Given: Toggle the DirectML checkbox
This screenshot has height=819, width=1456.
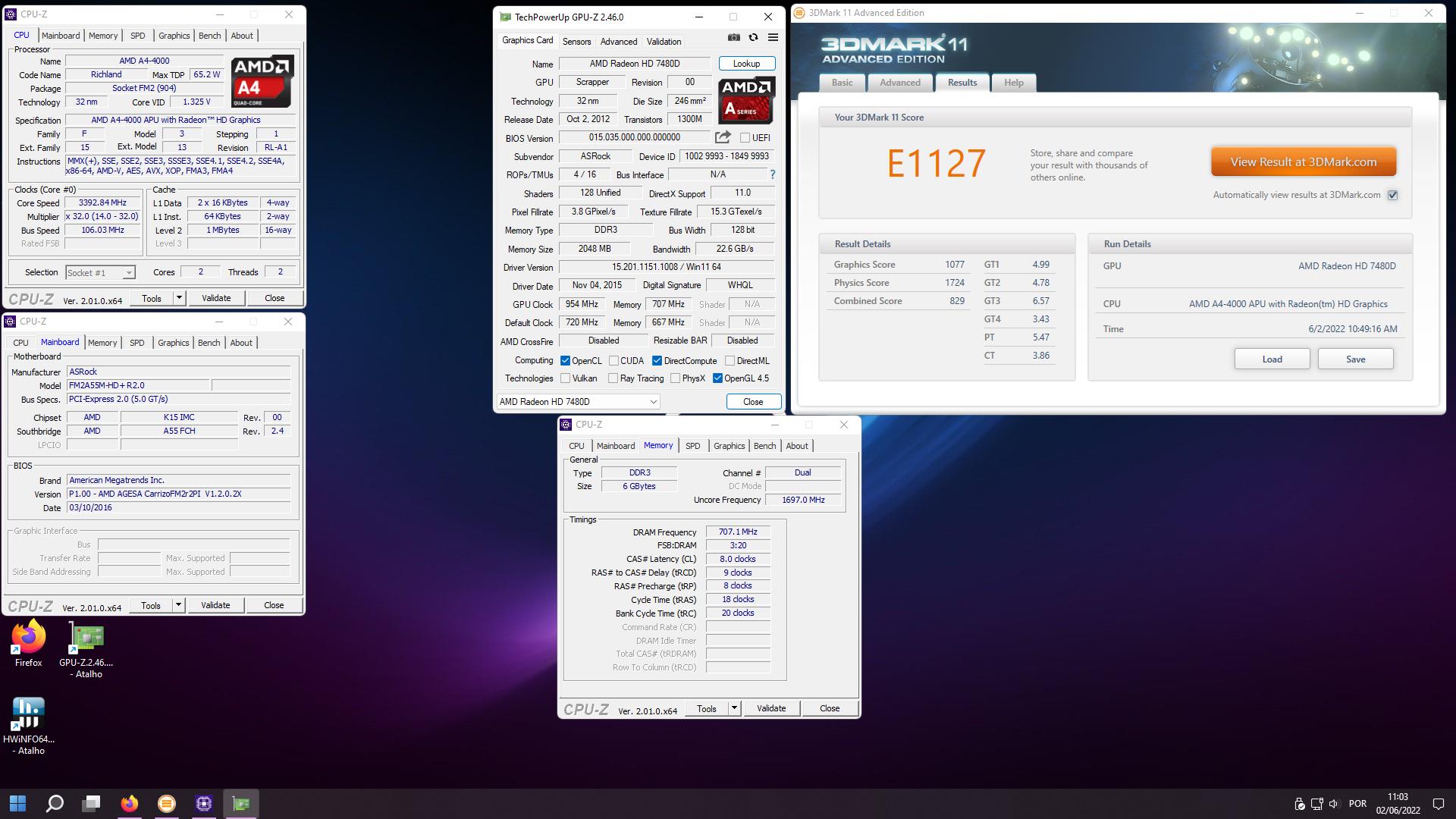Looking at the screenshot, I should tap(730, 361).
